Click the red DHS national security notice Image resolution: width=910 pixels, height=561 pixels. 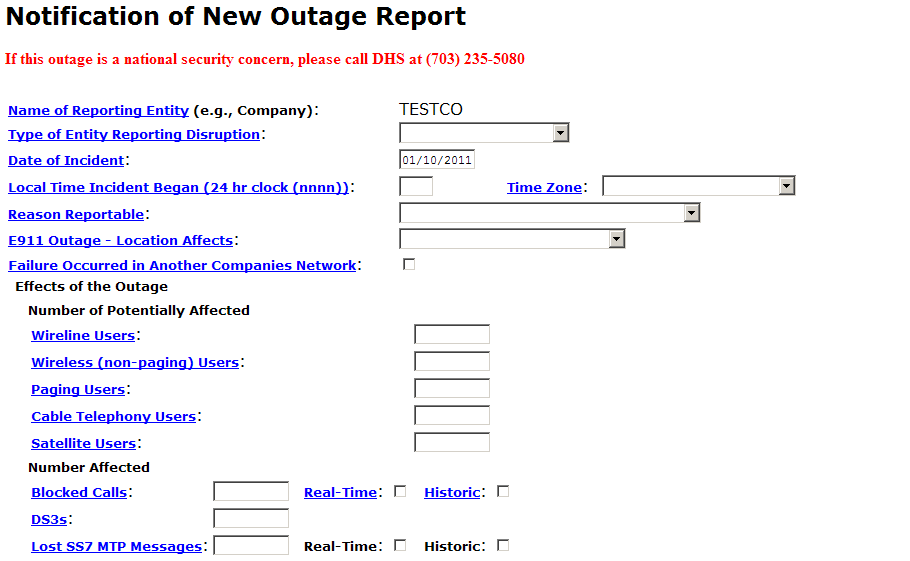pos(265,59)
